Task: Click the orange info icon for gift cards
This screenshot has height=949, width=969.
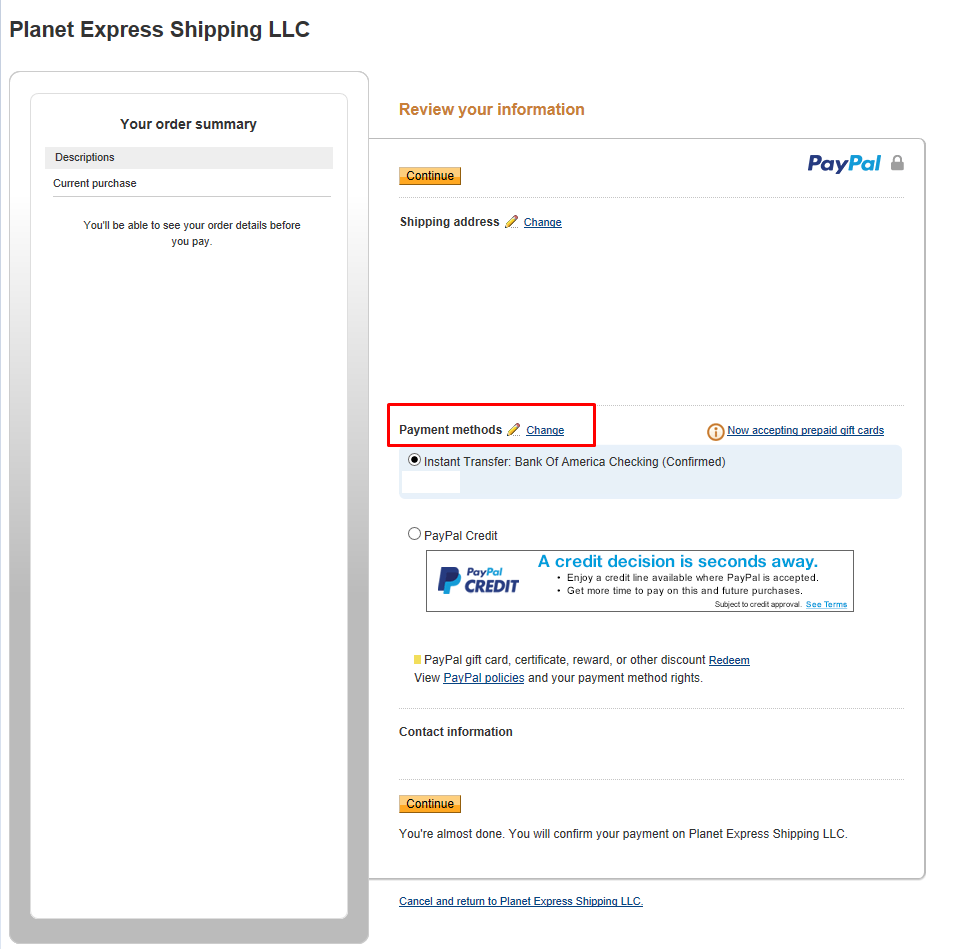Action: (716, 431)
